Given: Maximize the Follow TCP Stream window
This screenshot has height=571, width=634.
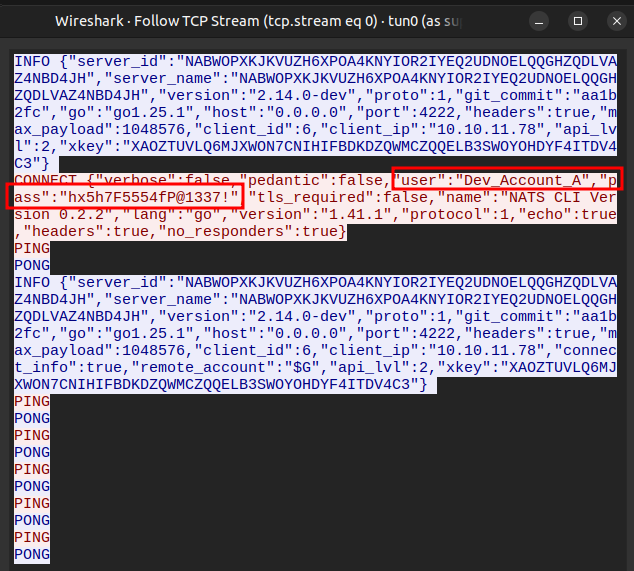Looking at the screenshot, I should point(578,20).
